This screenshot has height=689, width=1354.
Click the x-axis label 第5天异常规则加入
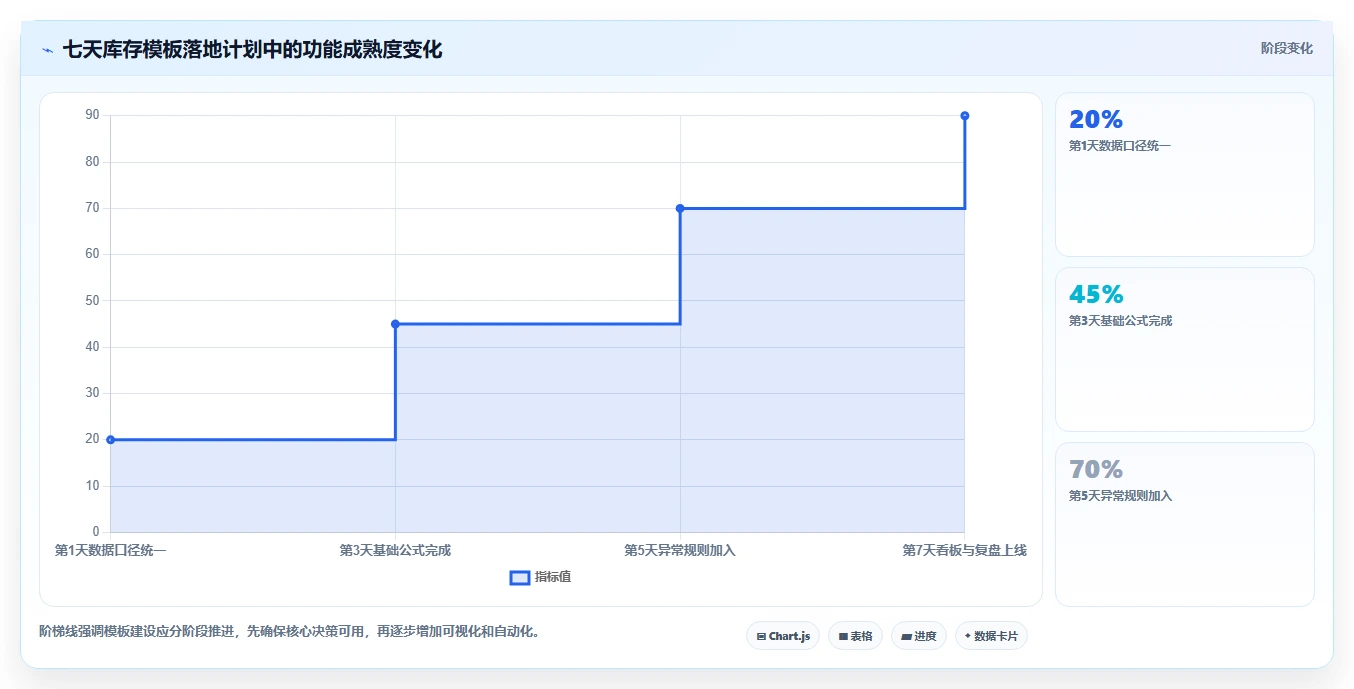coord(680,550)
